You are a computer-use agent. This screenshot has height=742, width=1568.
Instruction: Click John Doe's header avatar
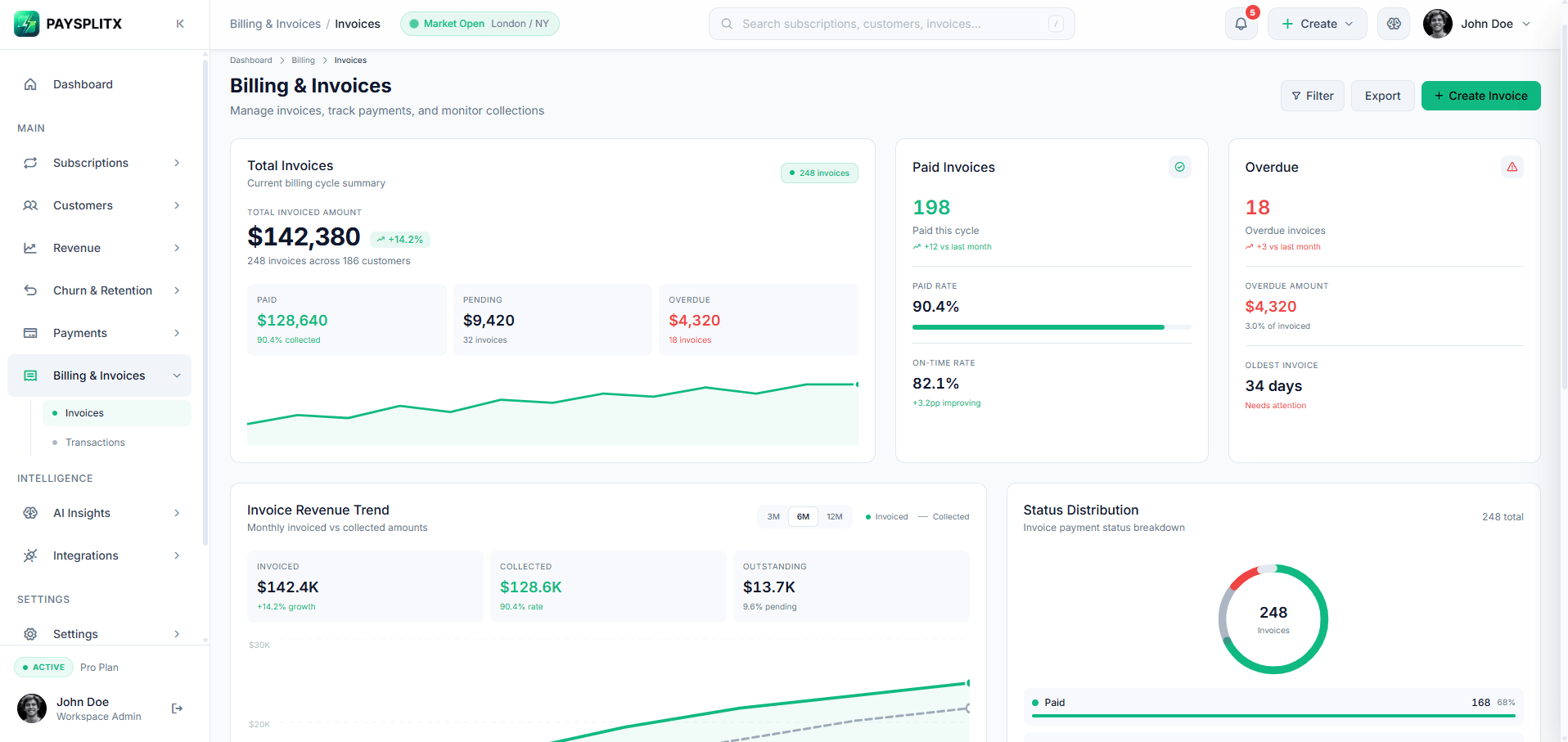click(1437, 24)
